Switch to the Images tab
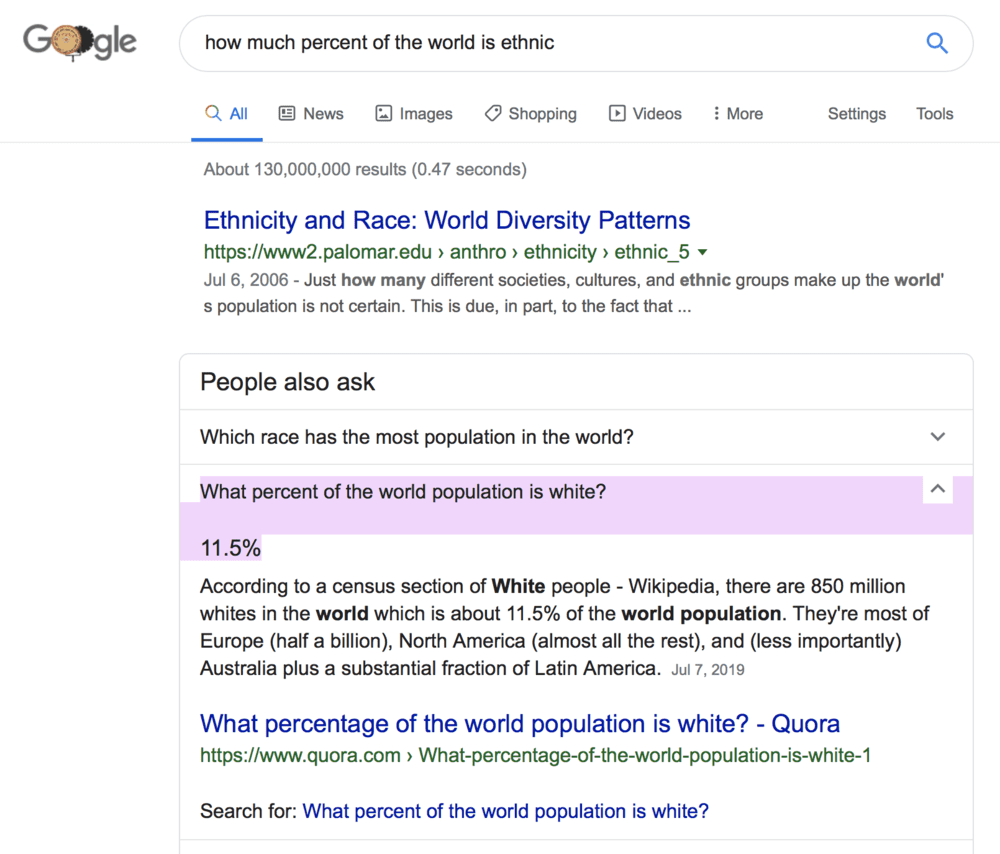The height and width of the screenshot is (854, 1000). [x=414, y=114]
